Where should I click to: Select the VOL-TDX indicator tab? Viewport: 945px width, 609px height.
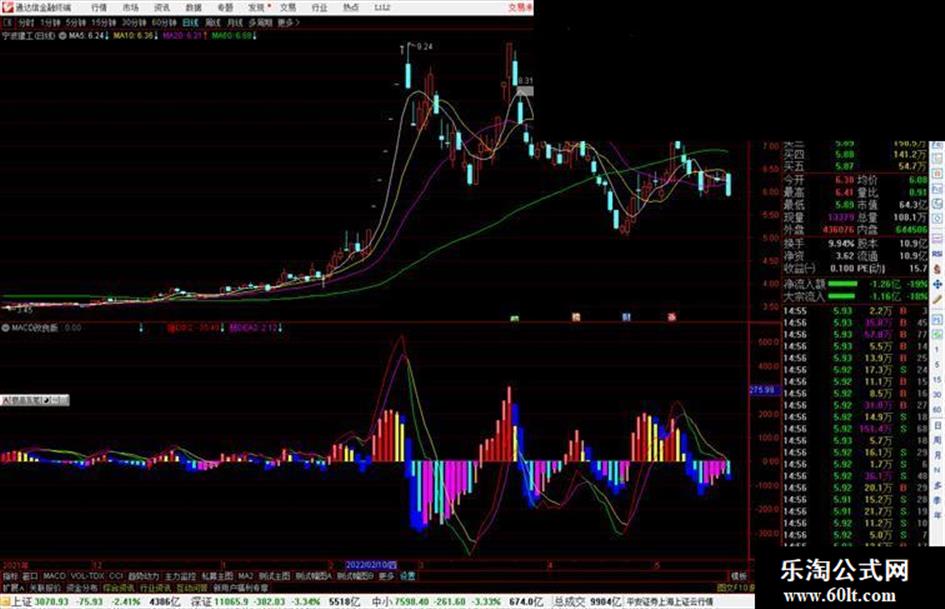click(88, 576)
